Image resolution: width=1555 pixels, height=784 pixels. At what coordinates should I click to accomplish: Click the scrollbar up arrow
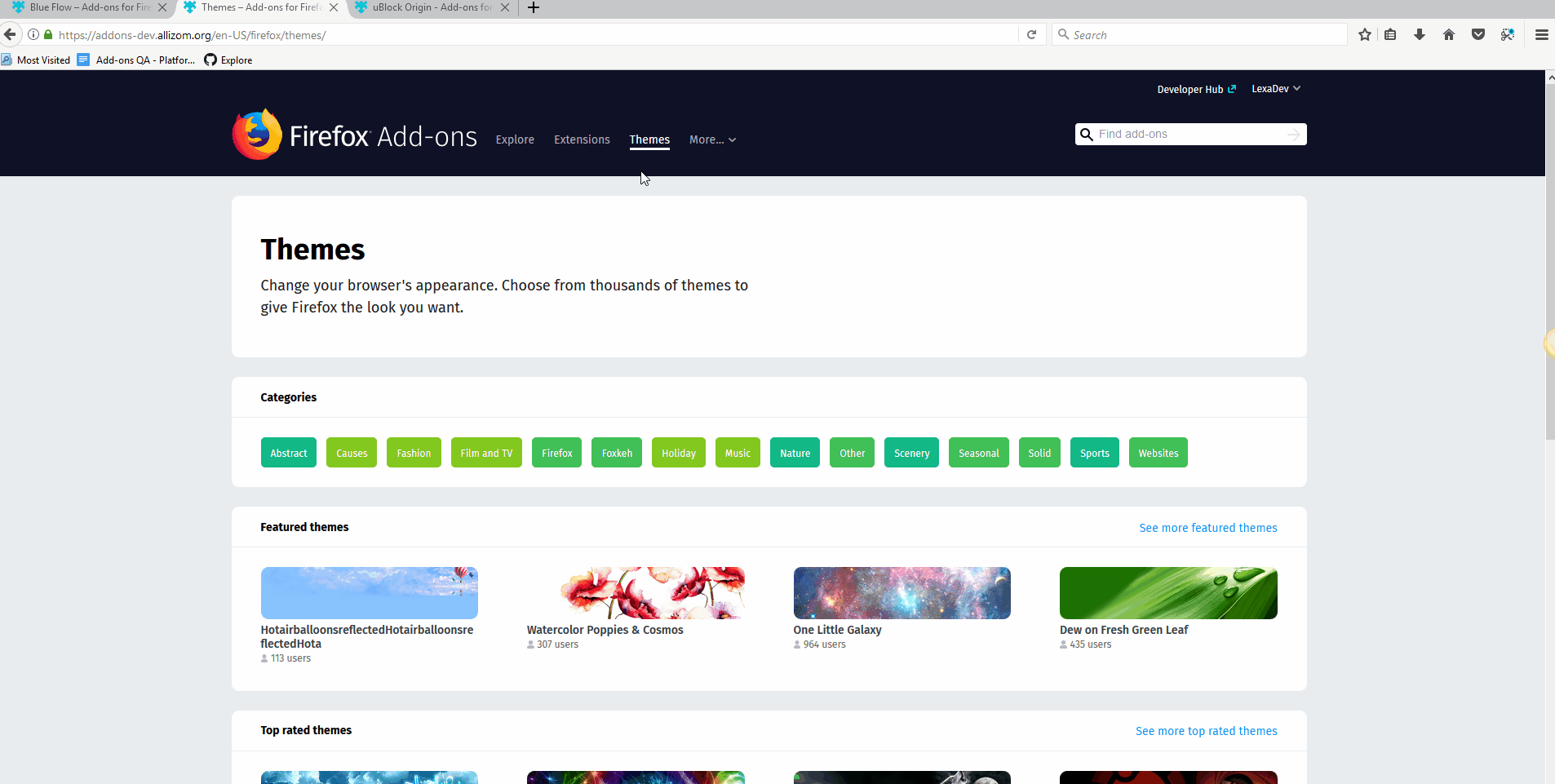1550,77
